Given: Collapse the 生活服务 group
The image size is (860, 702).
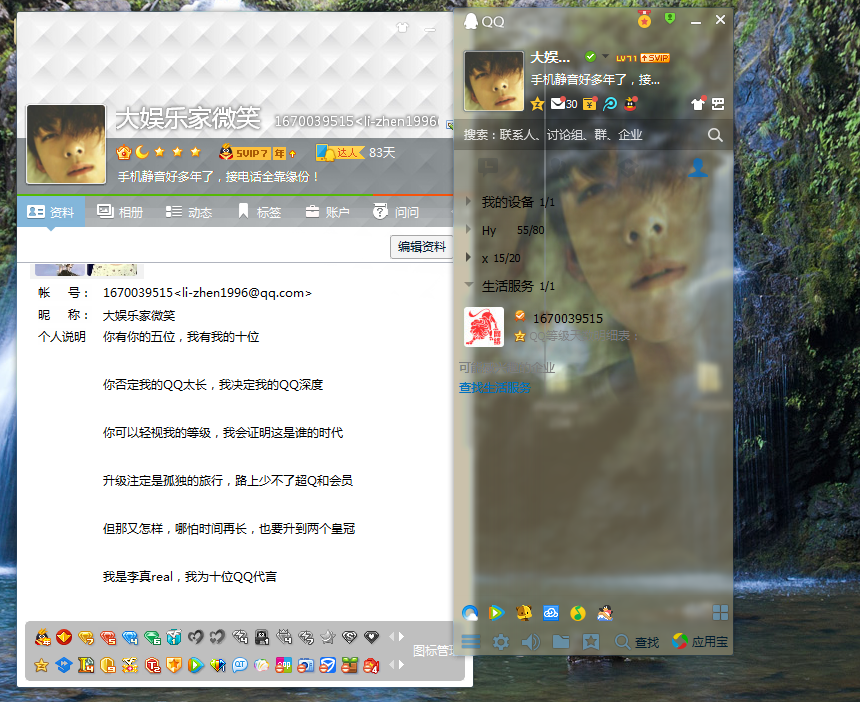Looking at the screenshot, I should (468, 284).
